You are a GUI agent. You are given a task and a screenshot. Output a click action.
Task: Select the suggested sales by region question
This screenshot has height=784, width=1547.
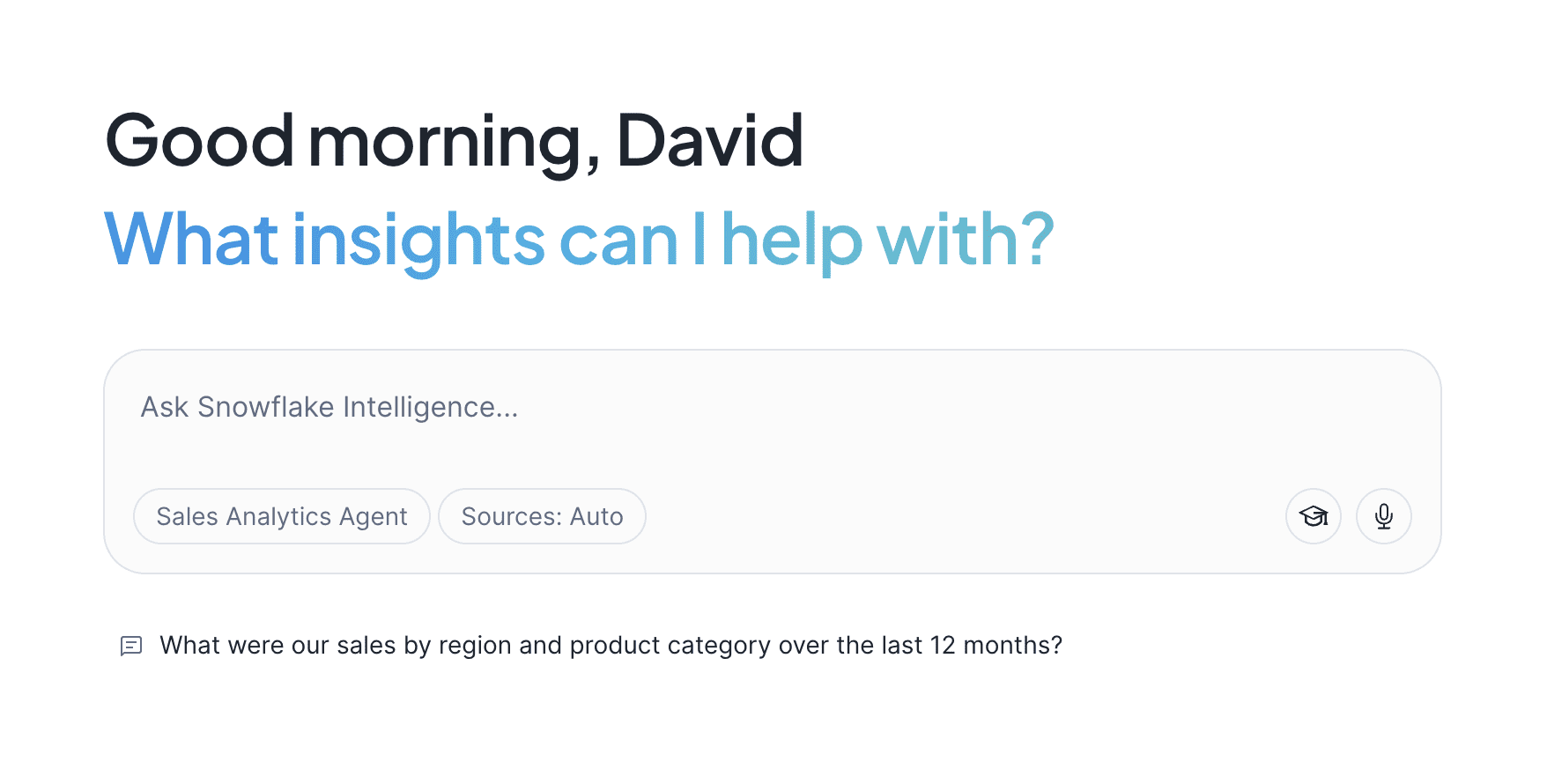[611, 646]
